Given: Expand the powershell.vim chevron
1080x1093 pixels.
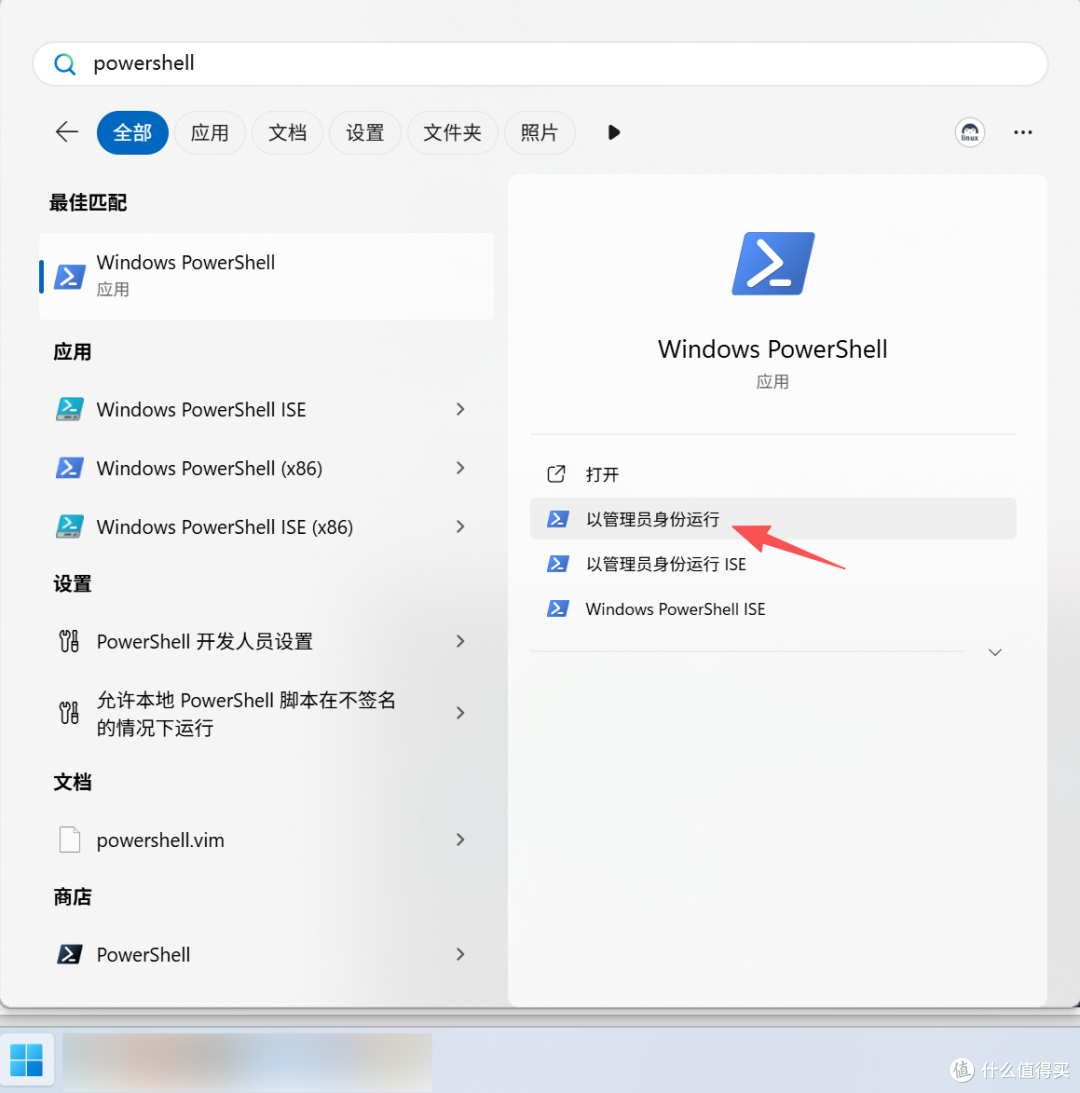Looking at the screenshot, I should click(460, 840).
